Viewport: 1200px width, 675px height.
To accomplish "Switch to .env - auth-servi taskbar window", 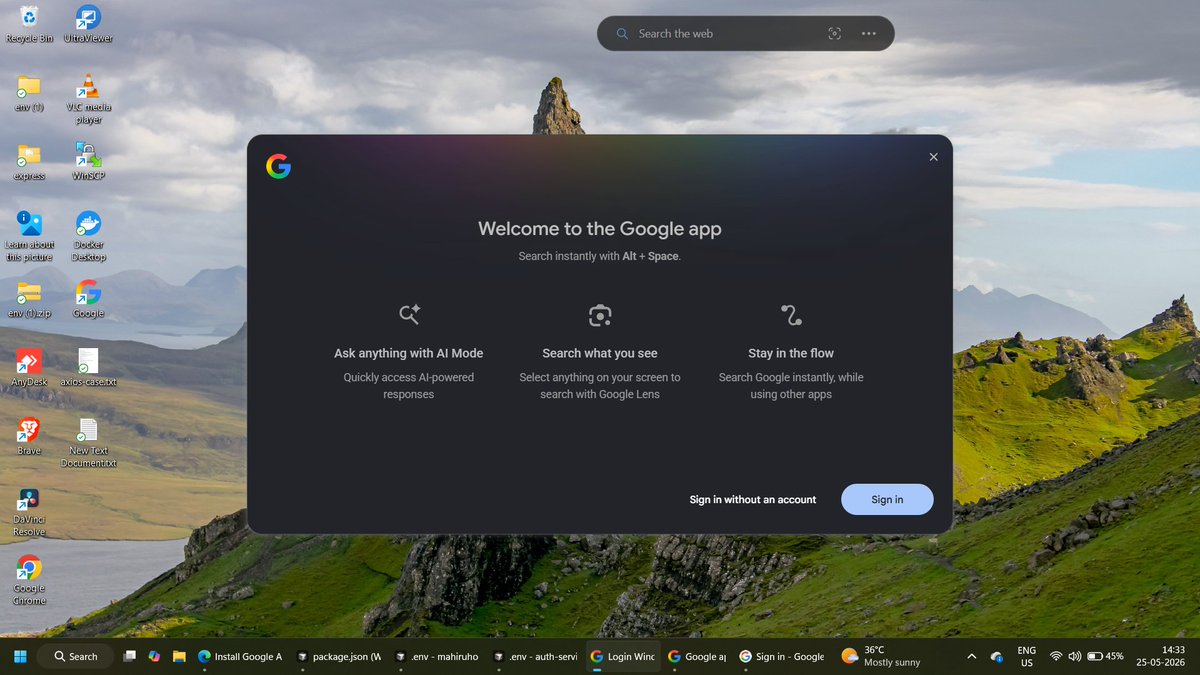I will 534,656.
